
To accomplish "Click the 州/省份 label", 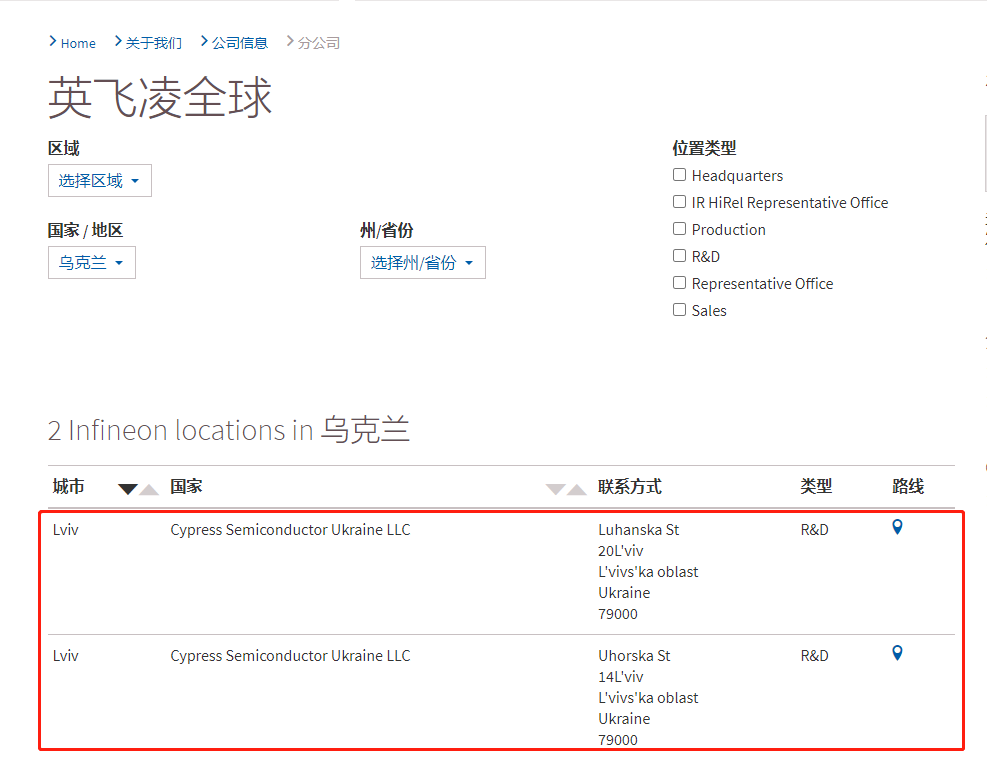I will click(x=386, y=230).
